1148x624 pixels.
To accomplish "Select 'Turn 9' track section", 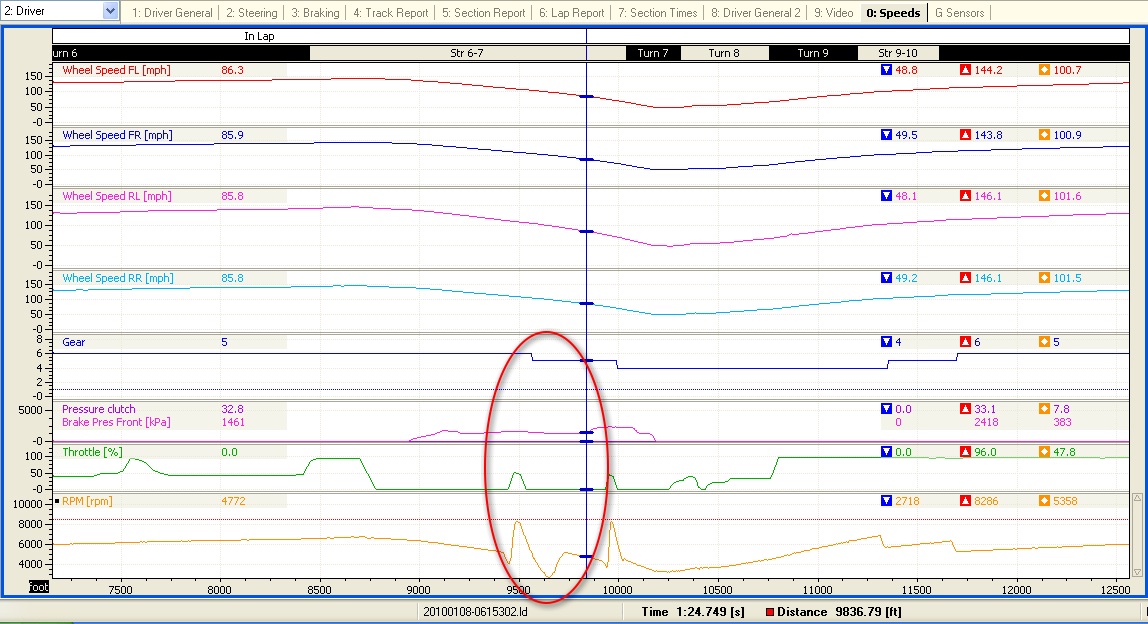I will [813, 53].
